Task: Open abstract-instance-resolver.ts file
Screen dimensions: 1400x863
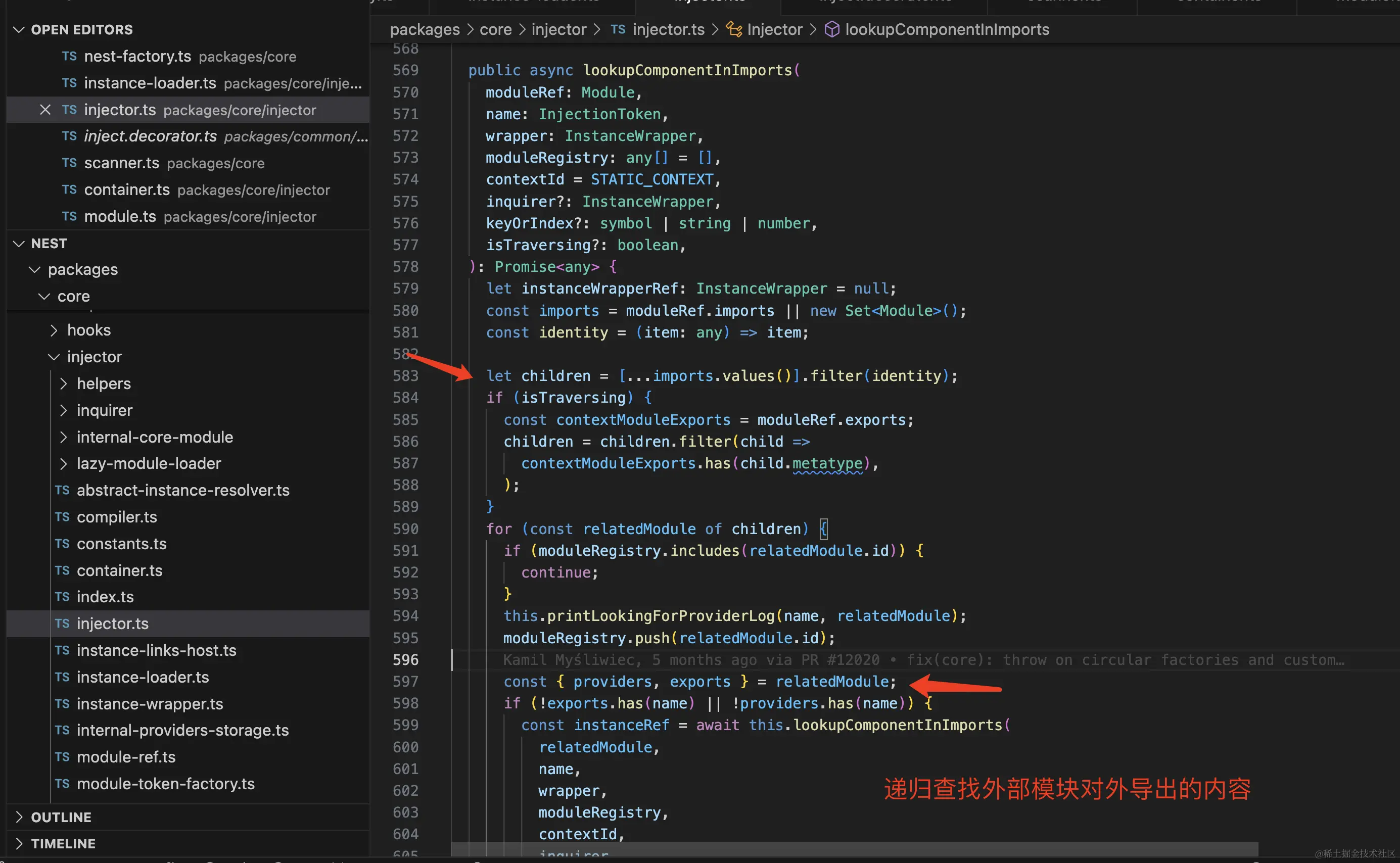Action: pos(188,490)
